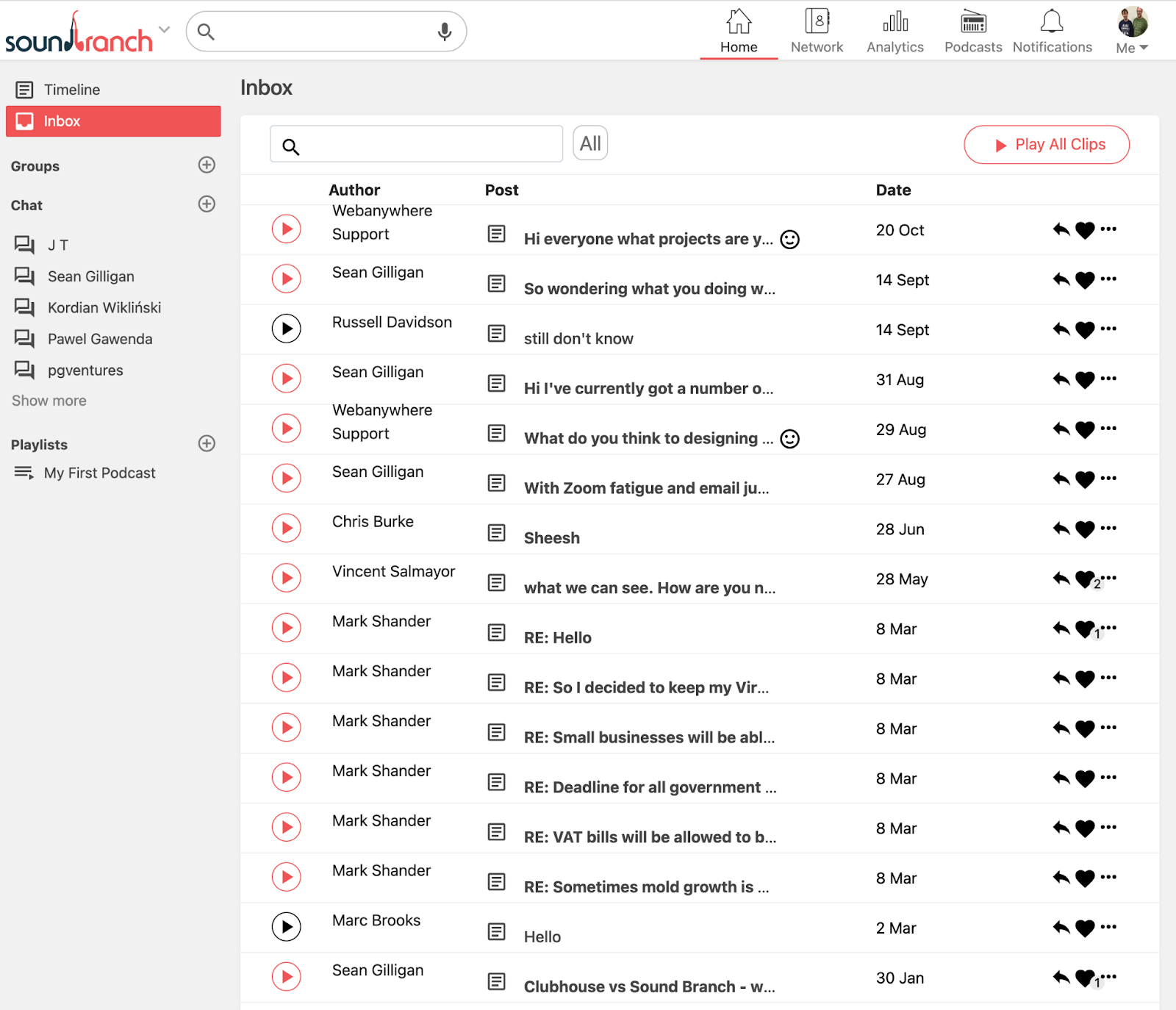Like the 20 Oct post
1176x1010 pixels.
point(1085,230)
